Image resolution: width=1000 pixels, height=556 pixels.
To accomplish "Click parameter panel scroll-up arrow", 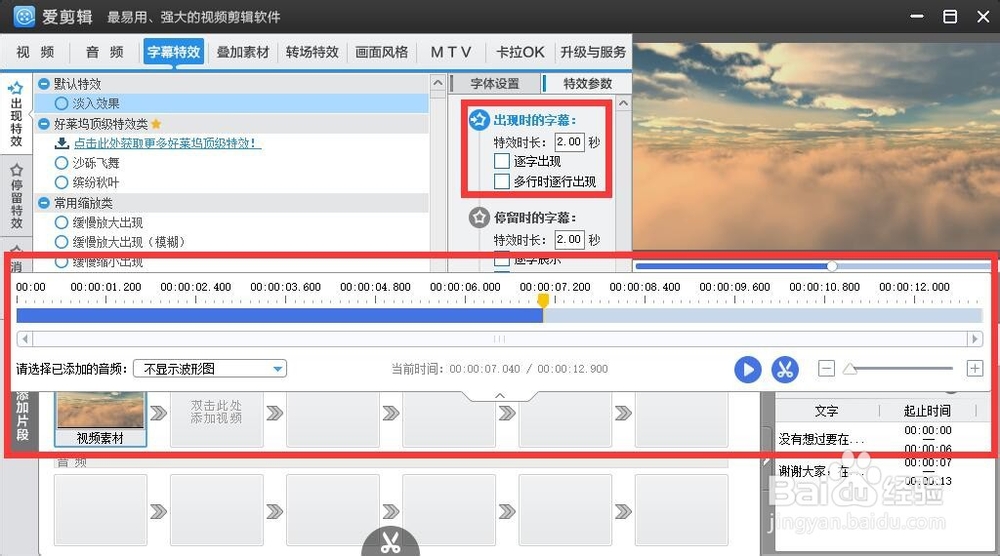I will (x=623, y=103).
